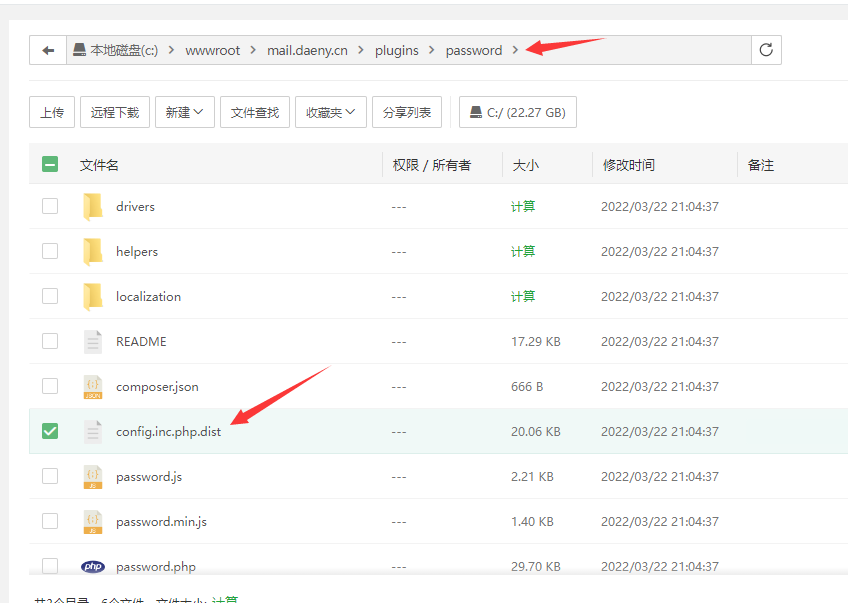Go to wwwroot in breadcrumb path
Screen dimensions: 848x603
tap(213, 50)
